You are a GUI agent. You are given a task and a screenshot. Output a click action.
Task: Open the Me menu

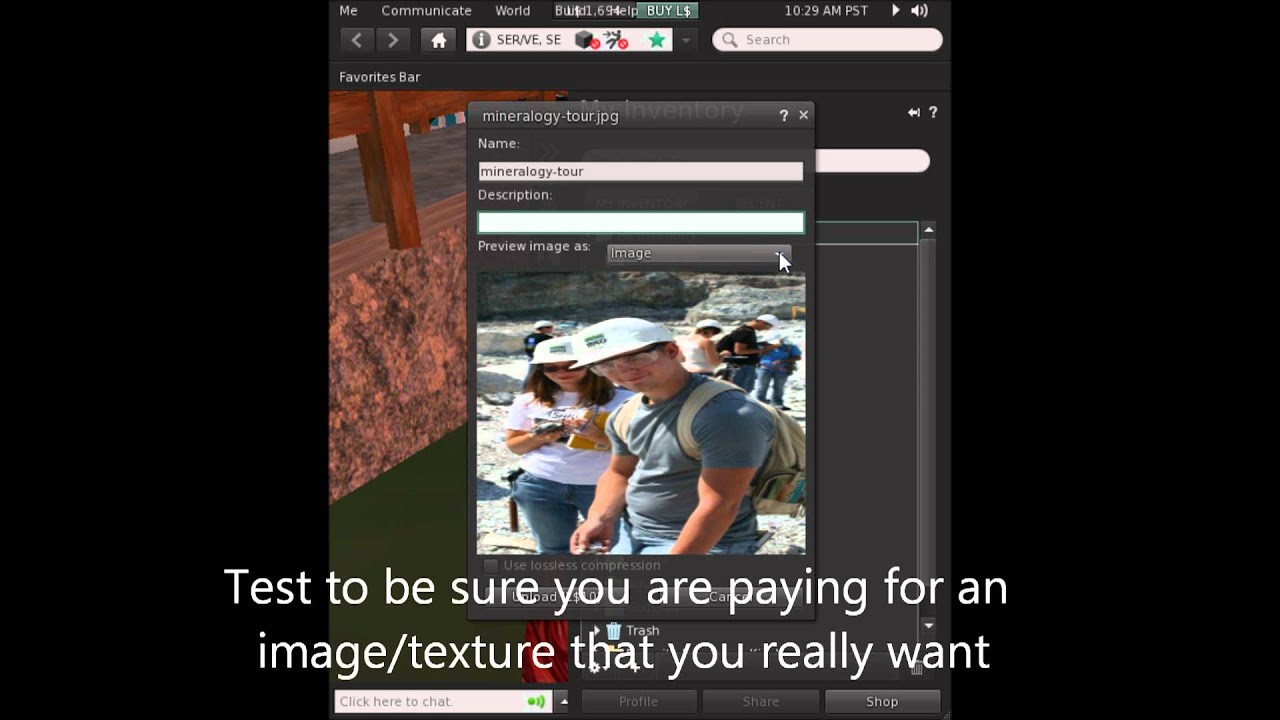pyautogui.click(x=348, y=11)
